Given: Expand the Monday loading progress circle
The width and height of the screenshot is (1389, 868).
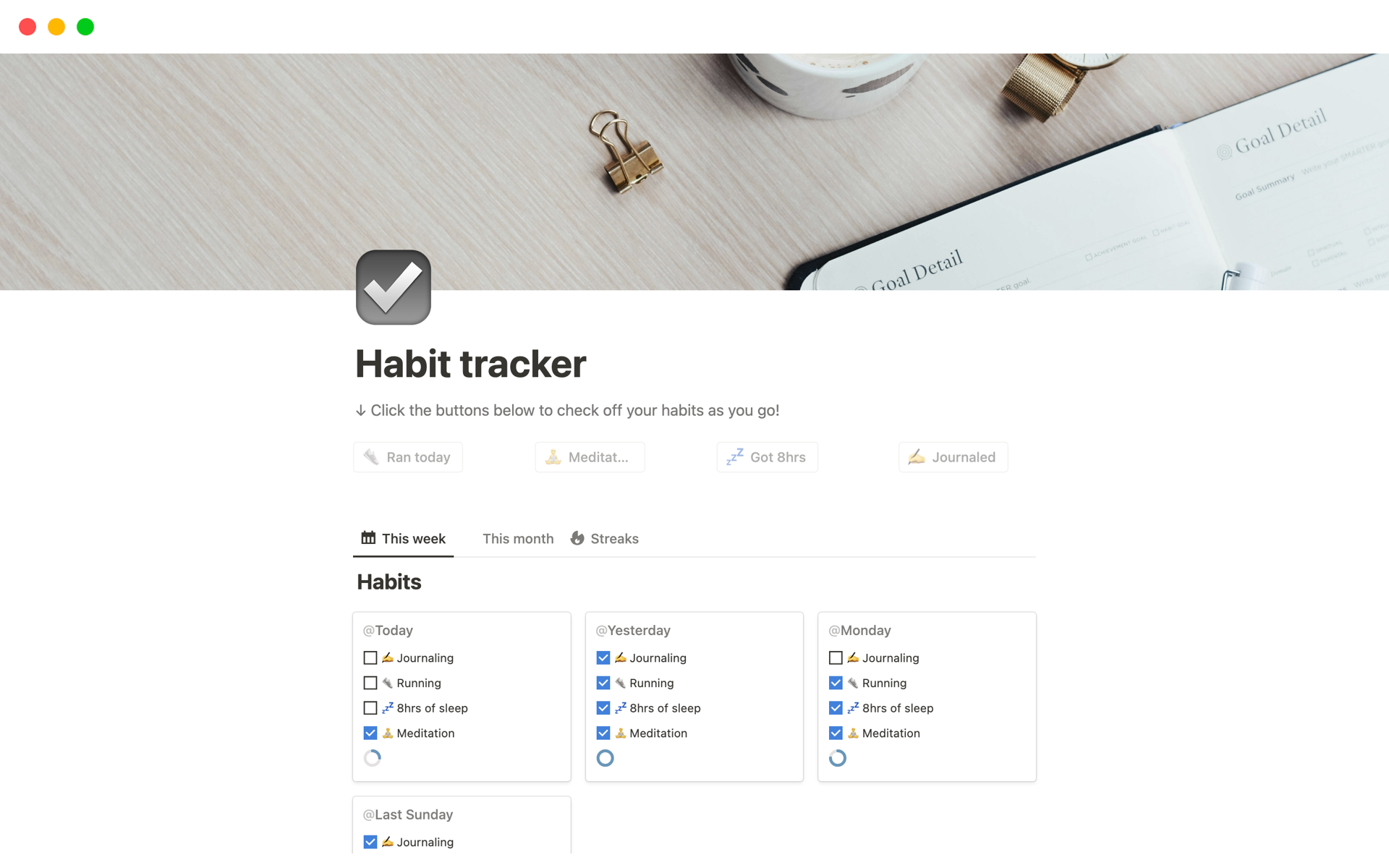Looking at the screenshot, I should [x=837, y=758].
